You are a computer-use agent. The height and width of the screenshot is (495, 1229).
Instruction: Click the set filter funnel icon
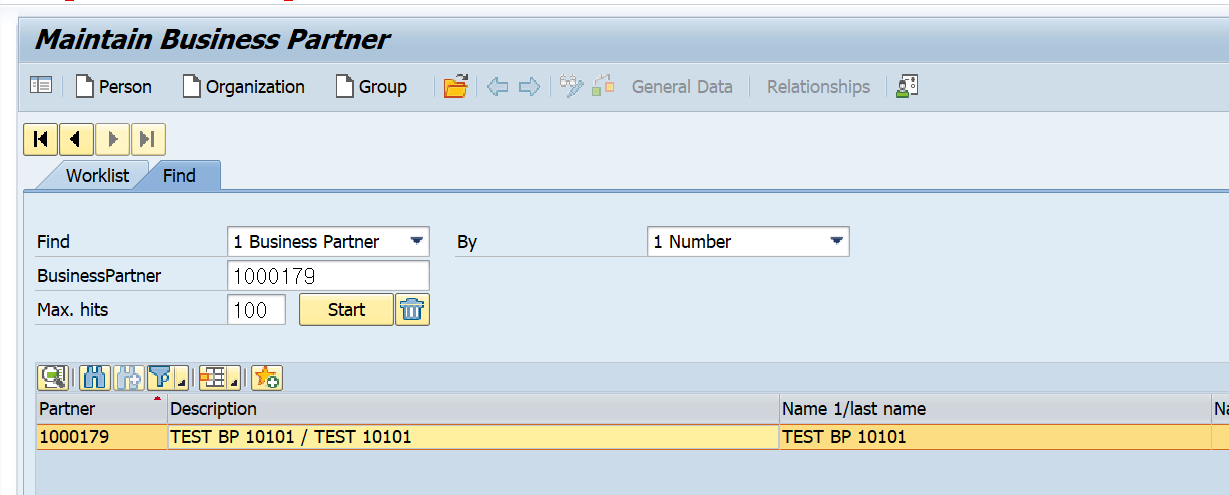tap(160, 377)
